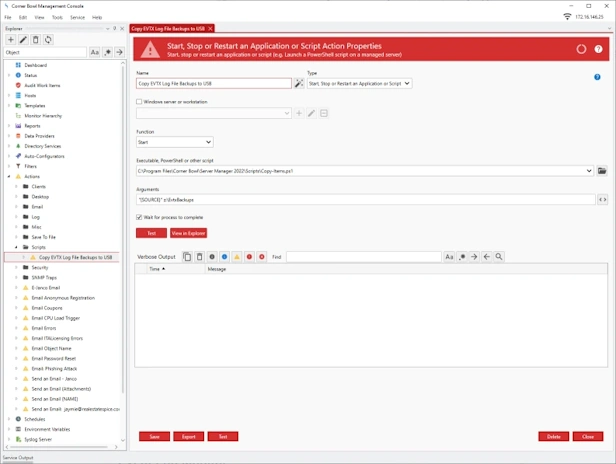Click the add (plus) icon in Explorer toolbar
616x464 pixels.
click(11, 39)
